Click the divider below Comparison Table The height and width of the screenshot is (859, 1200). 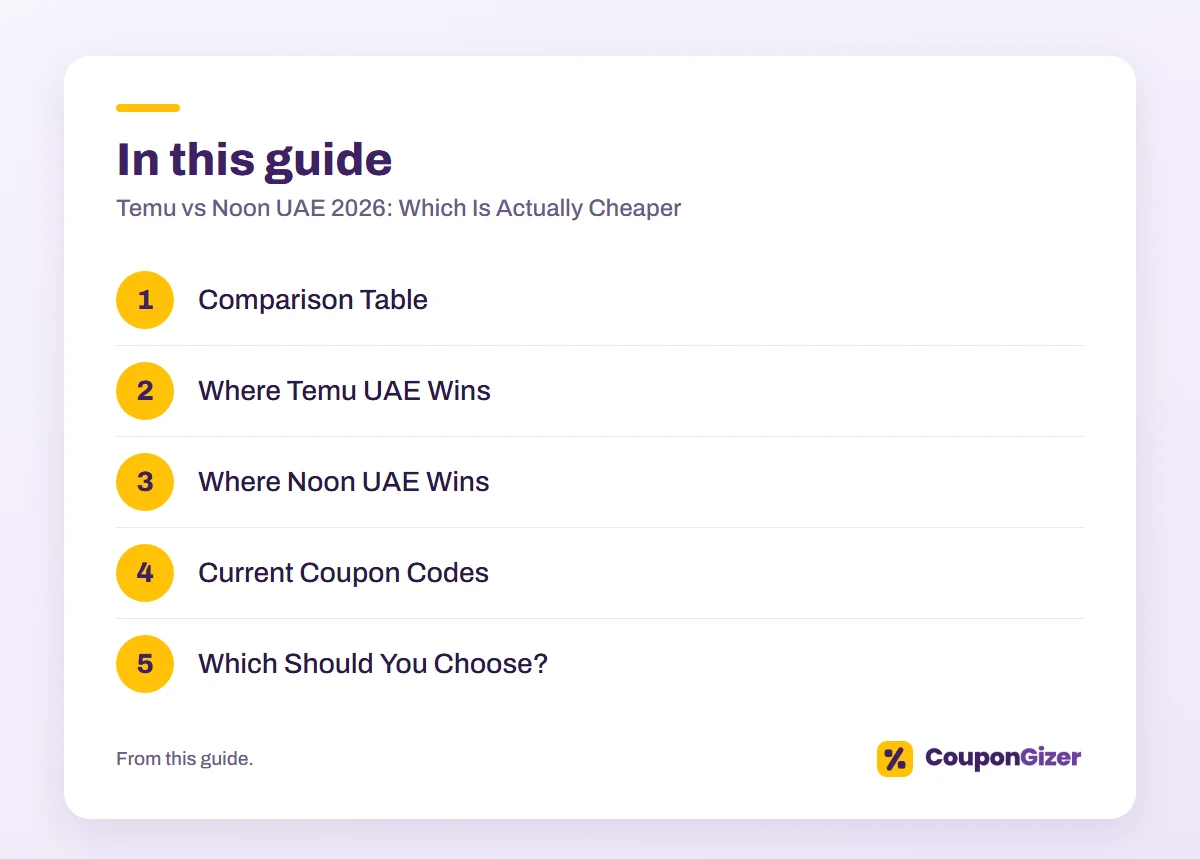pyautogui.click(x=600, y=346)
